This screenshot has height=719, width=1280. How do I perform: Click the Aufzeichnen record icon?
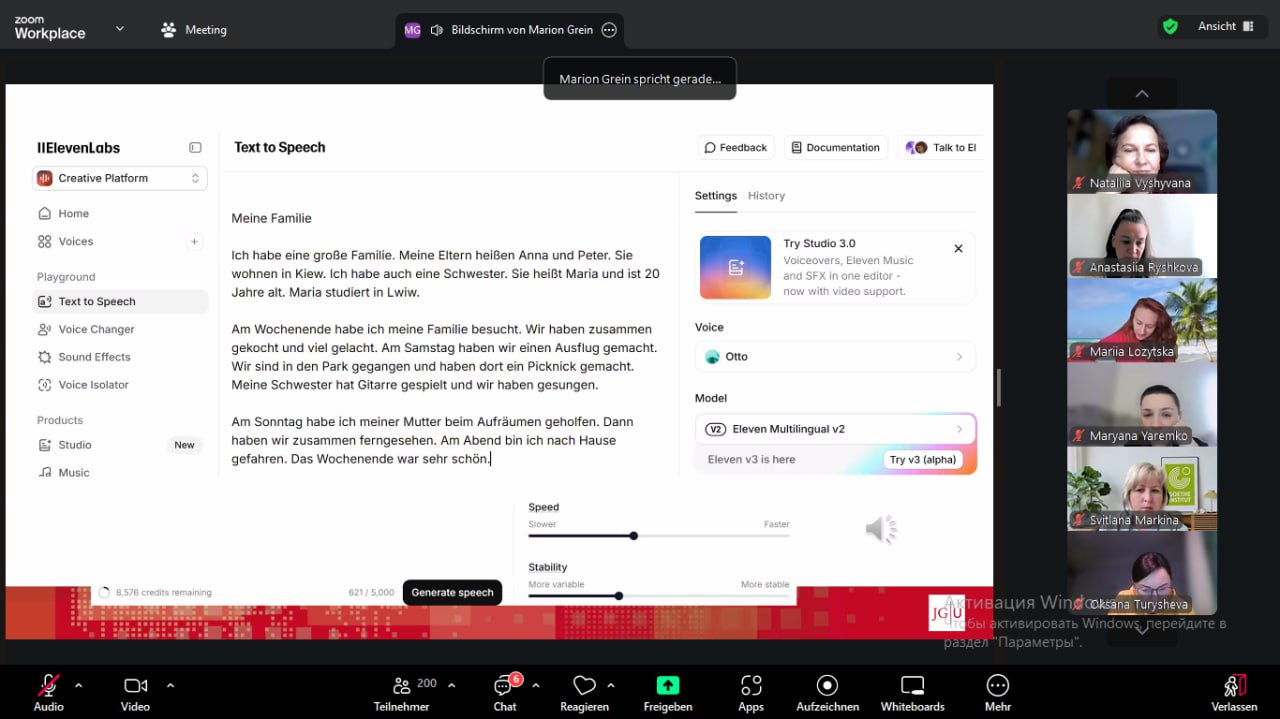pyautogui.click(x=827, y=686)
